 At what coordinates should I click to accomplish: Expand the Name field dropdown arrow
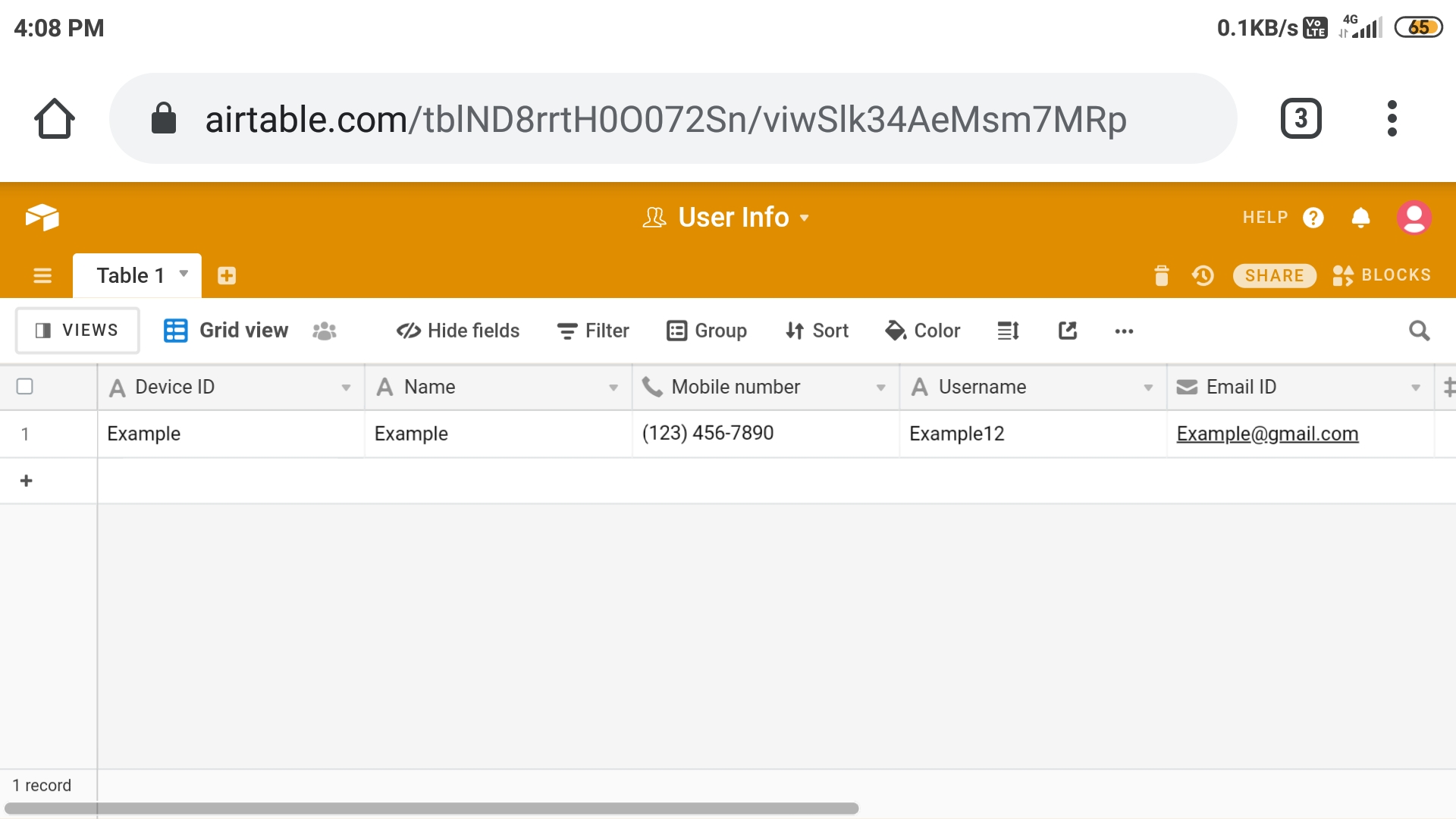[x=613, y=388]
